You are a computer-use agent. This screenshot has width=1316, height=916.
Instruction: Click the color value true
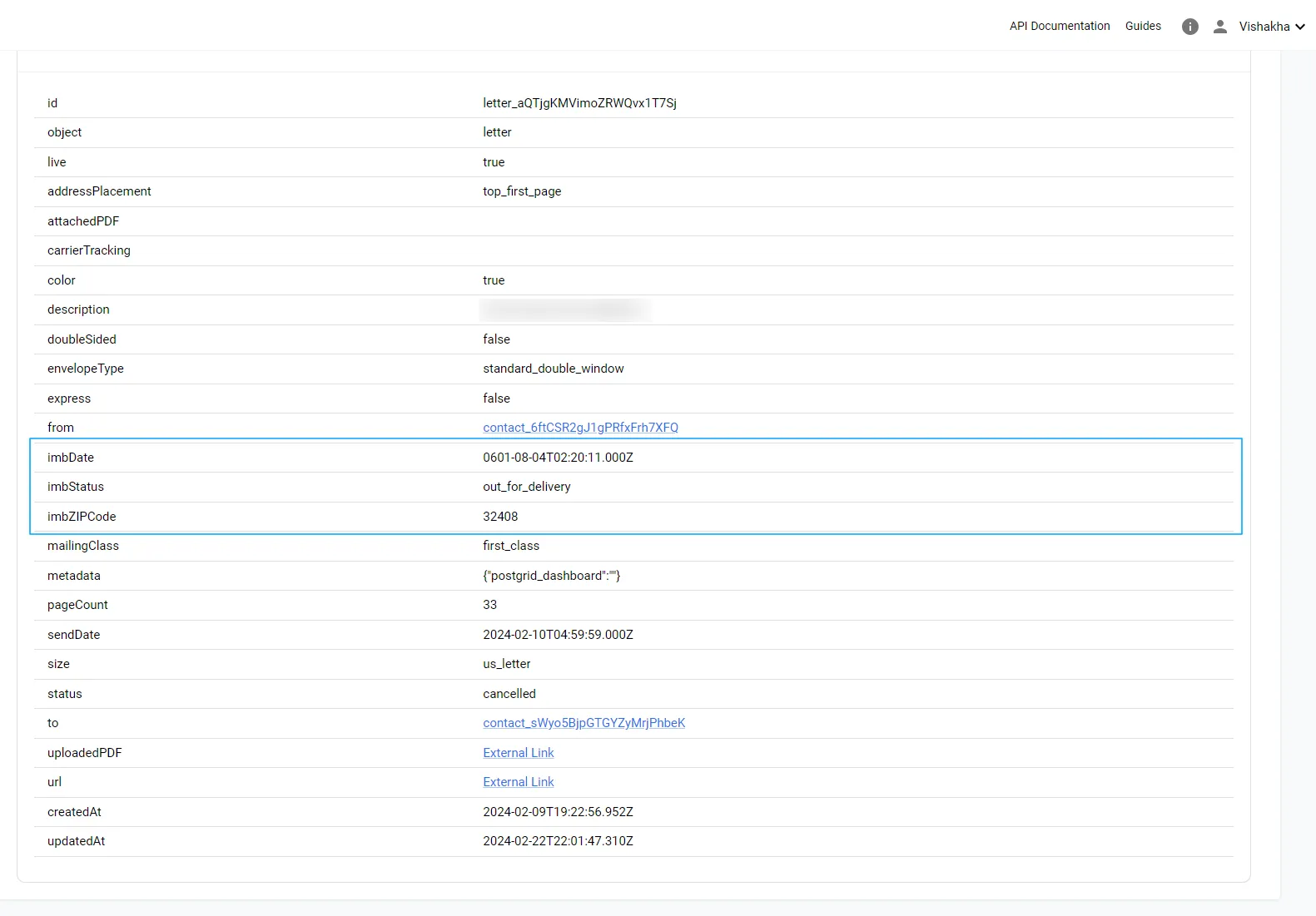pos(494,280)
